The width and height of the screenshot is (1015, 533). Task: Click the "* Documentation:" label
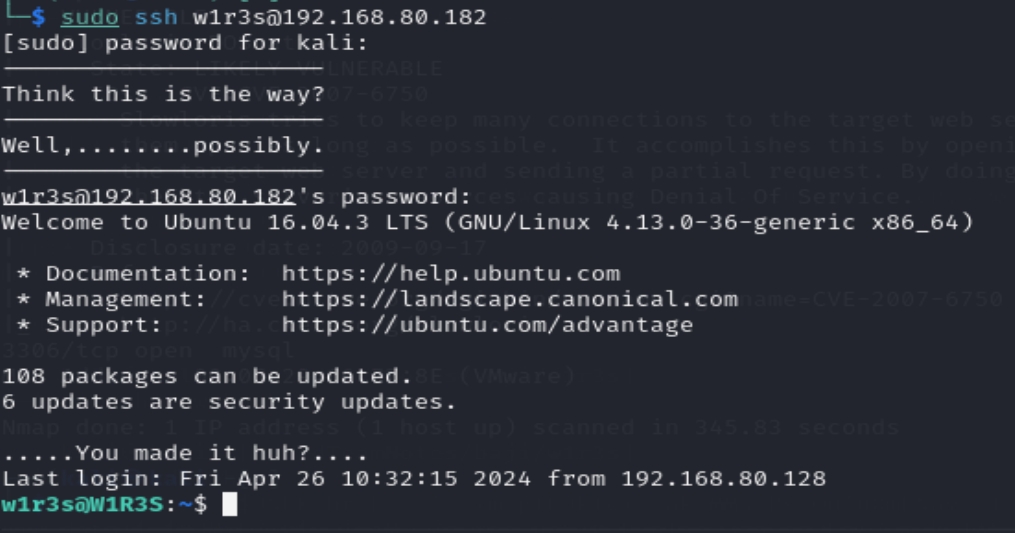pos(126,273)
